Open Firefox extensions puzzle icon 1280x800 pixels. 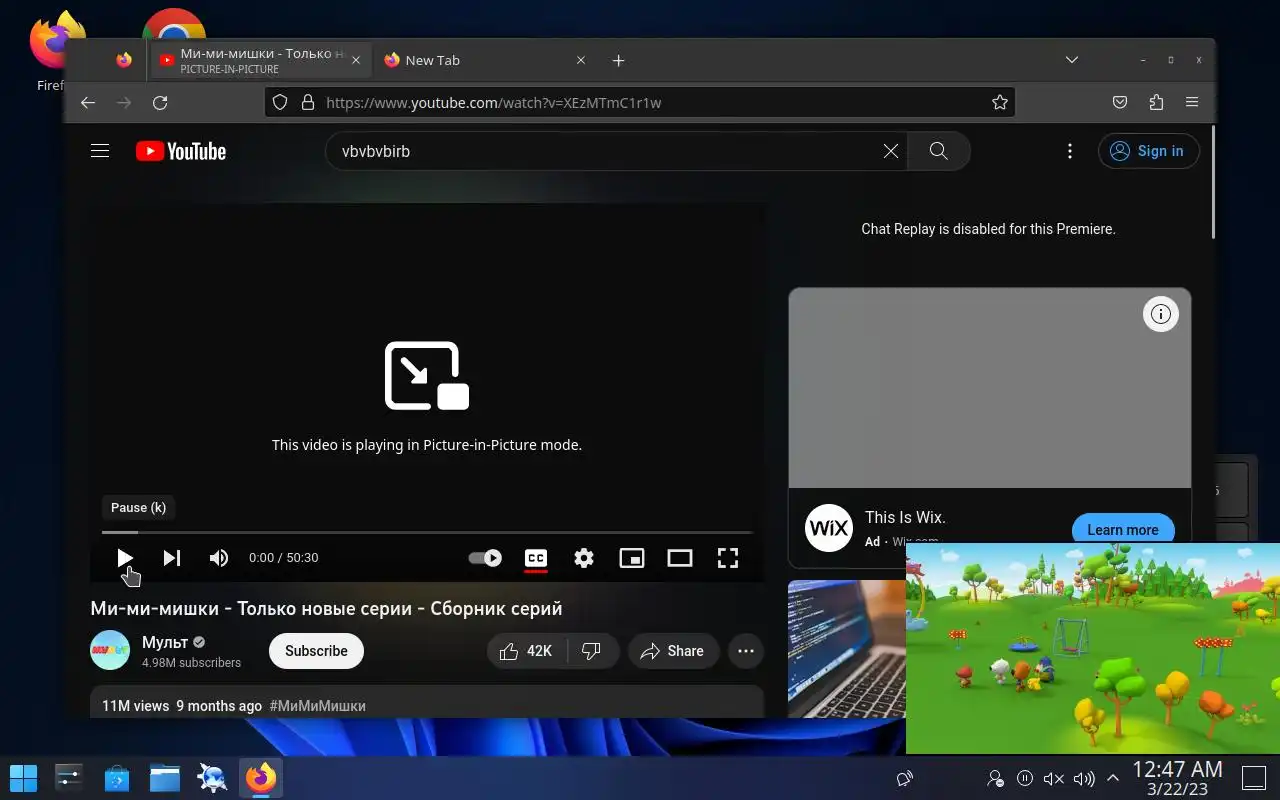pos(1156,102)
